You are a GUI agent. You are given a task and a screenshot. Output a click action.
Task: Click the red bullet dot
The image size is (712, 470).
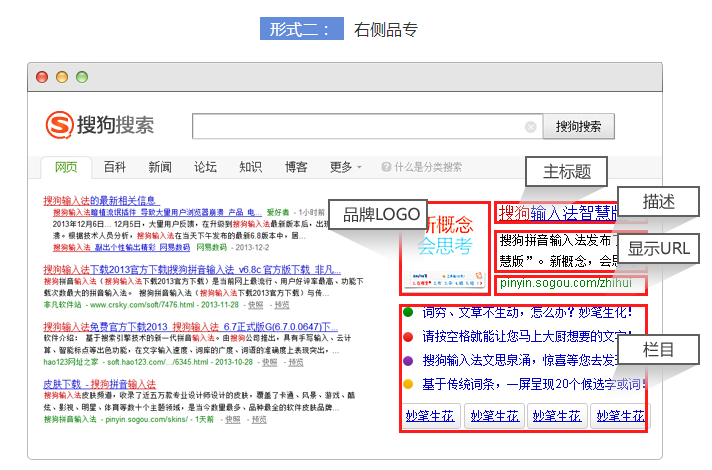pos(408,336)
